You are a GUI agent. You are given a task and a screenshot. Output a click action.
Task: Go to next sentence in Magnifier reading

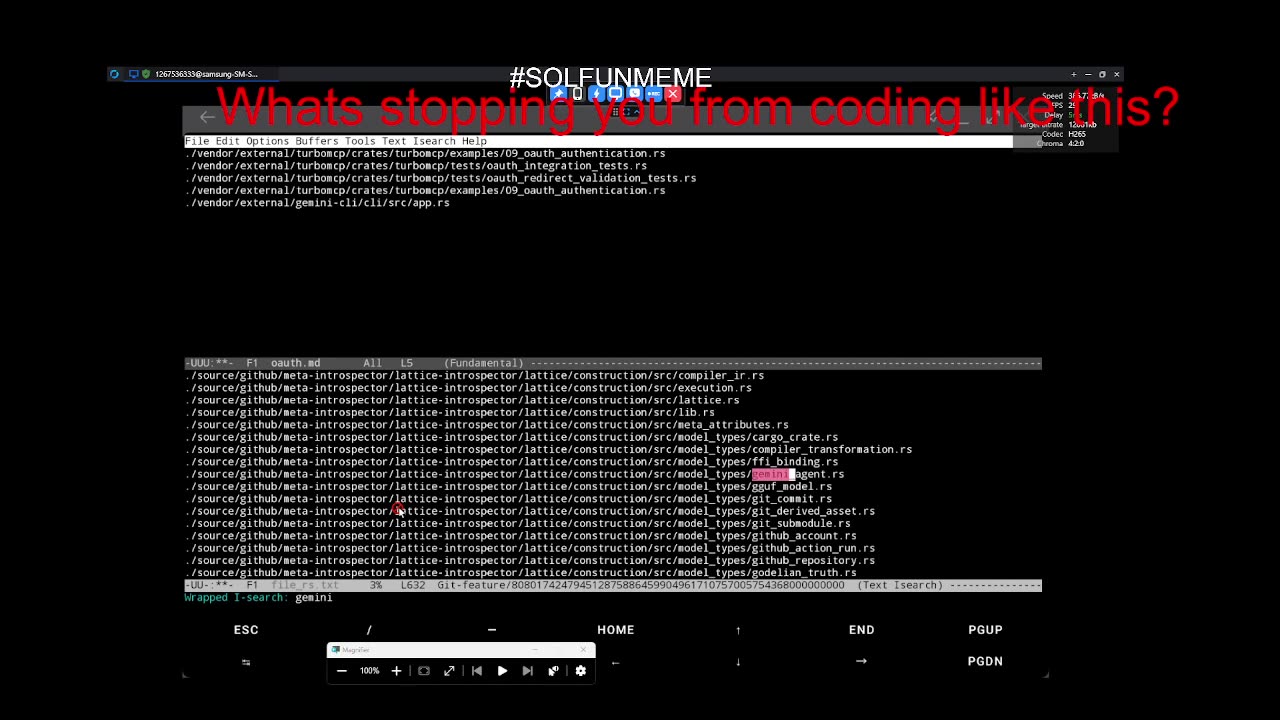(x=528, y=671)
